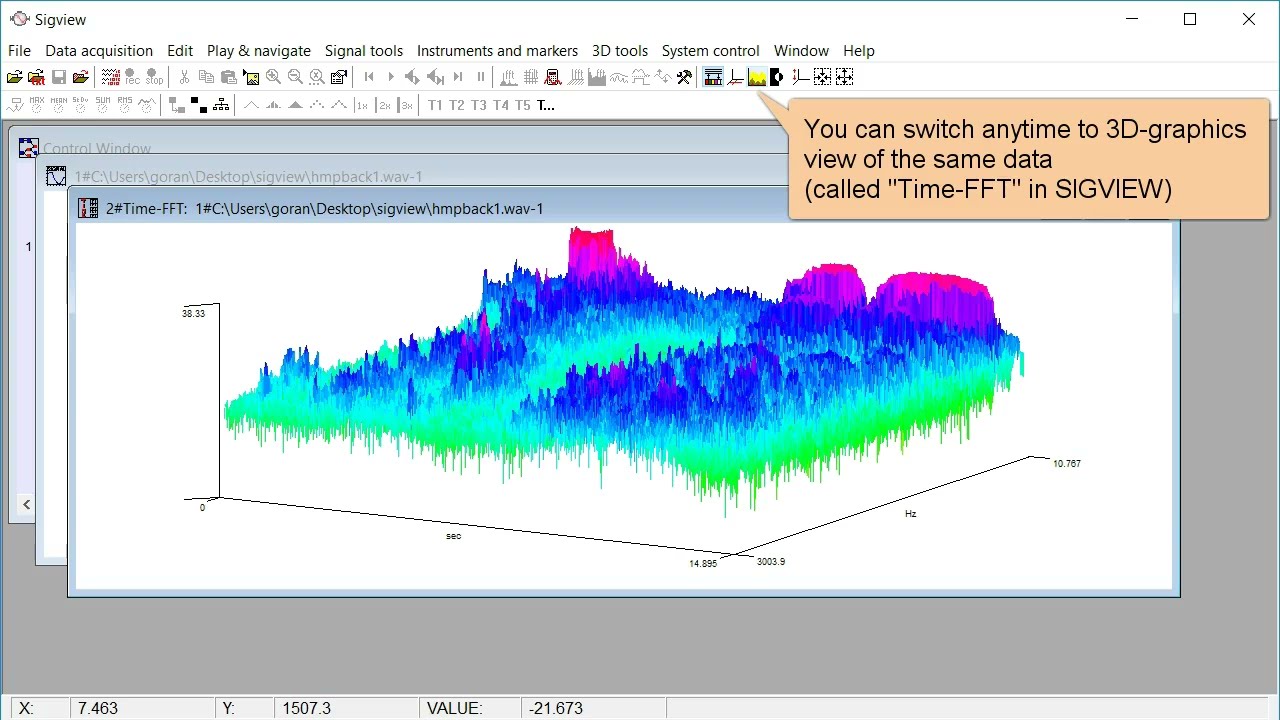The height and width of the screenshot is (720, 1280).
Task: Expand the Data acquisition menu
Action: 99,51
